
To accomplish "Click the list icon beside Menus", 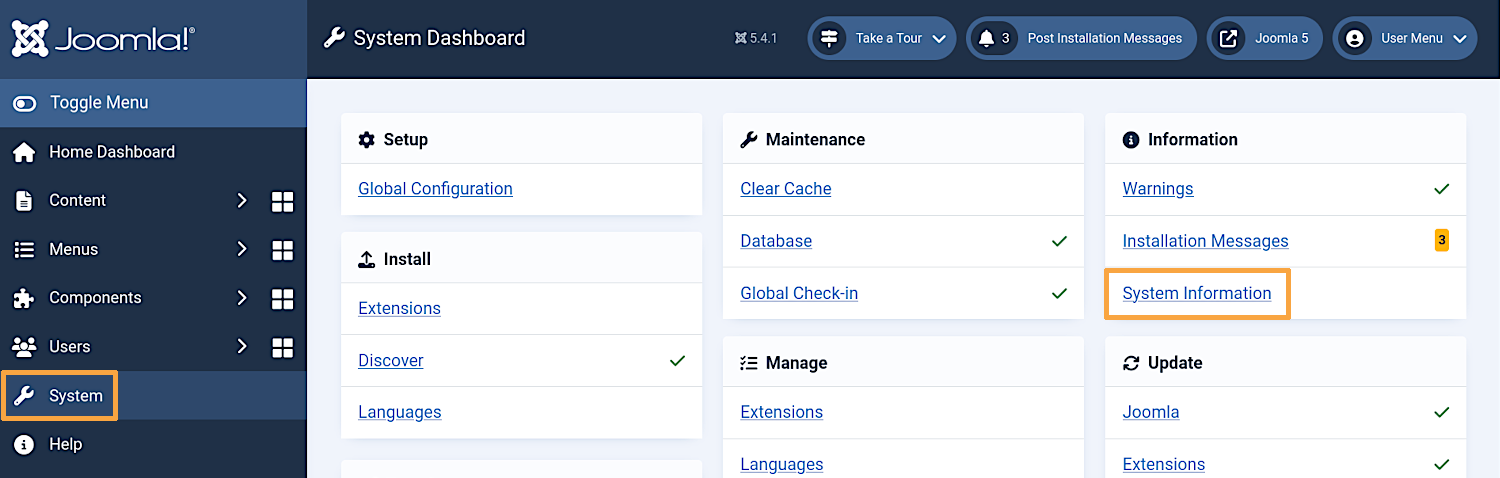I will pyautogui.click(x=24, y=249).
